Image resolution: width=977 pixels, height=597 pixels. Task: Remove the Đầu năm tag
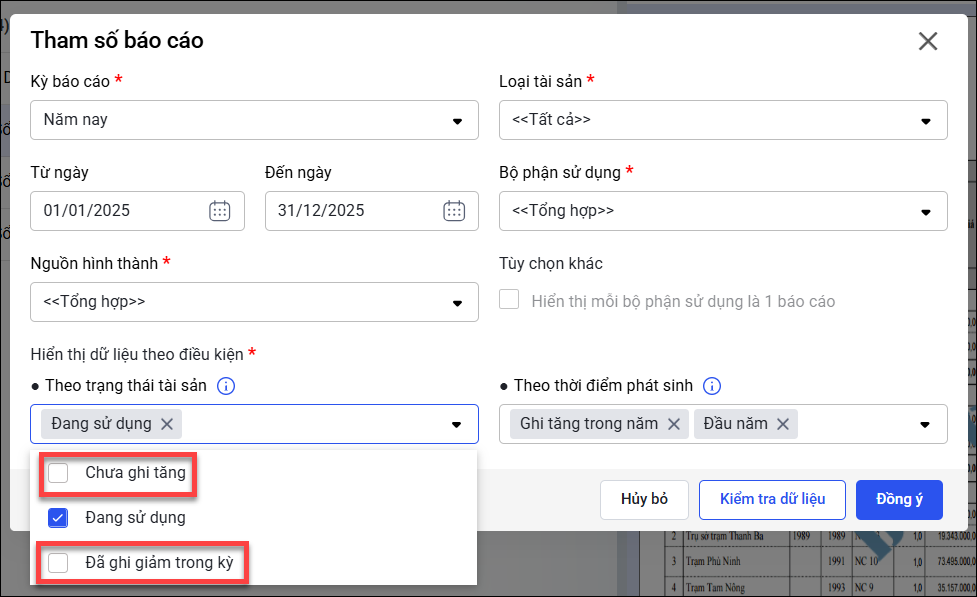pyautogui.click(x=782, y=424)
